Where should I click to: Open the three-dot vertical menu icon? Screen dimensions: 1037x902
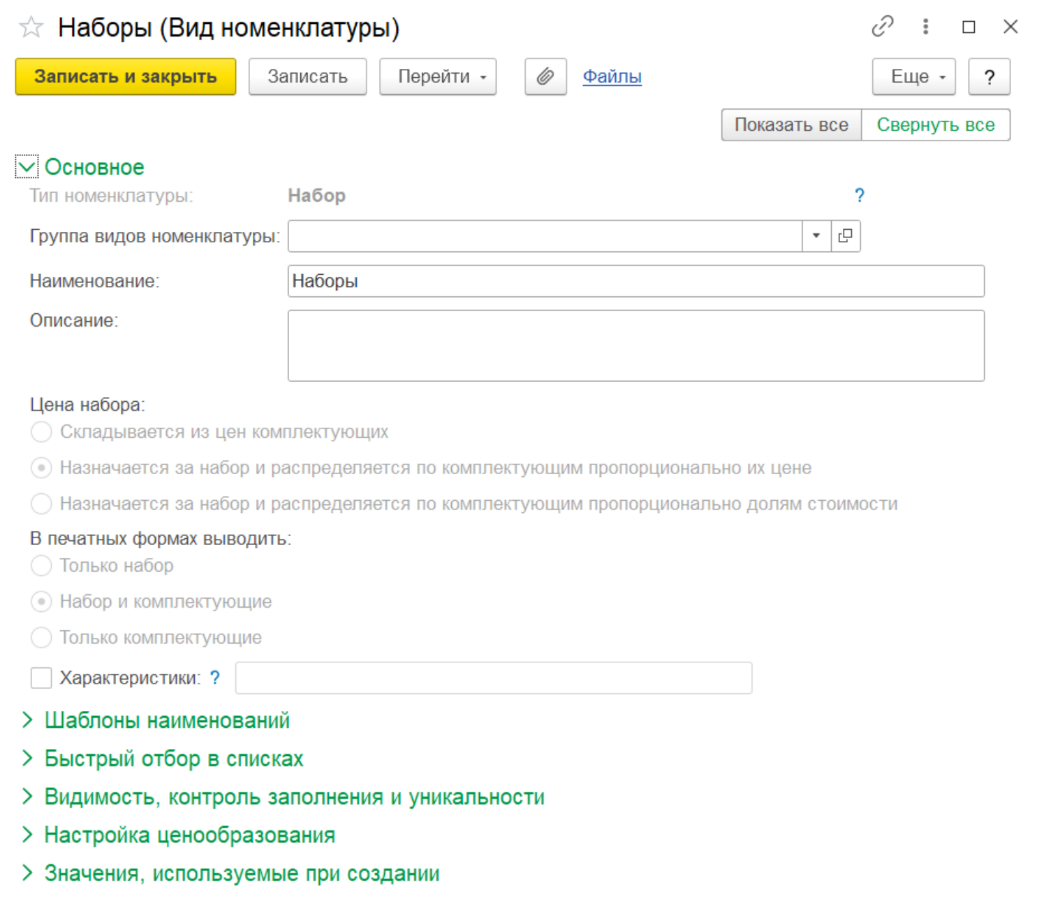(926, 27)
